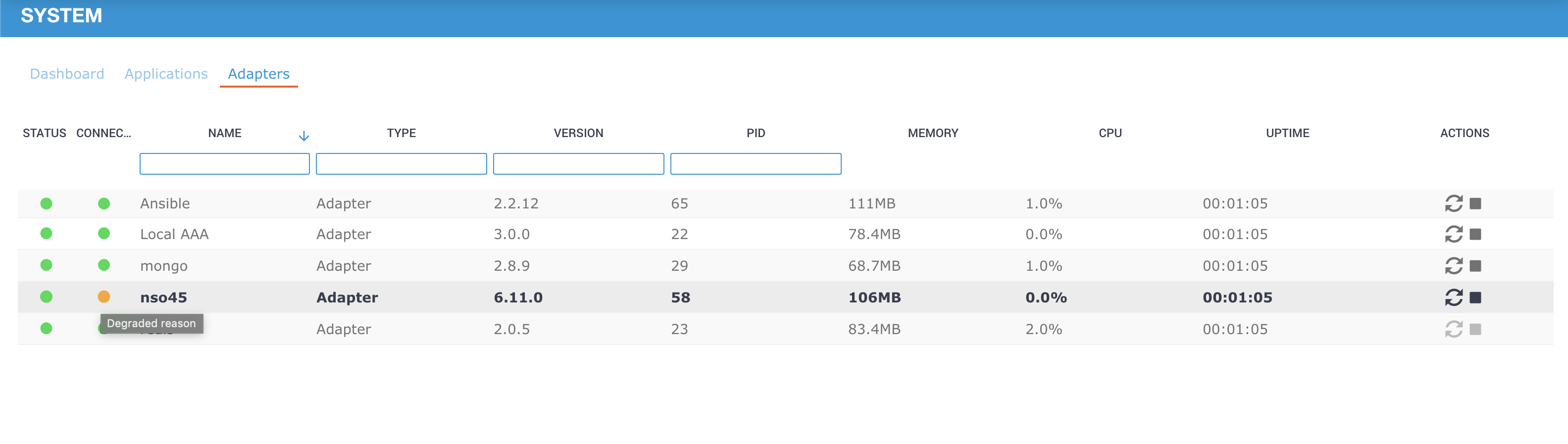Image resolution: width=1568 pixels, height=444 pixels.
Task: Restart the adapter with version 2.0.5
Action: [x=1454, y=329]
